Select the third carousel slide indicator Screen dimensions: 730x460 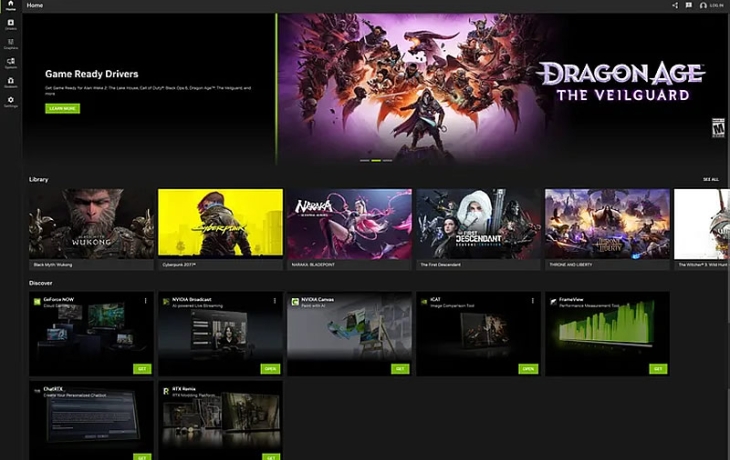387,161
